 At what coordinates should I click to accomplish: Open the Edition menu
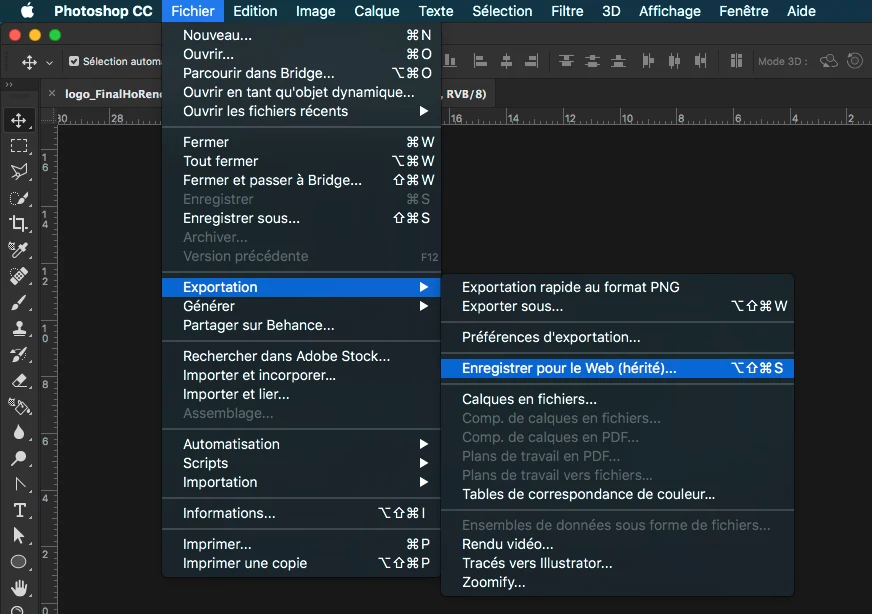pyautogui.click(x=255, y=11)
